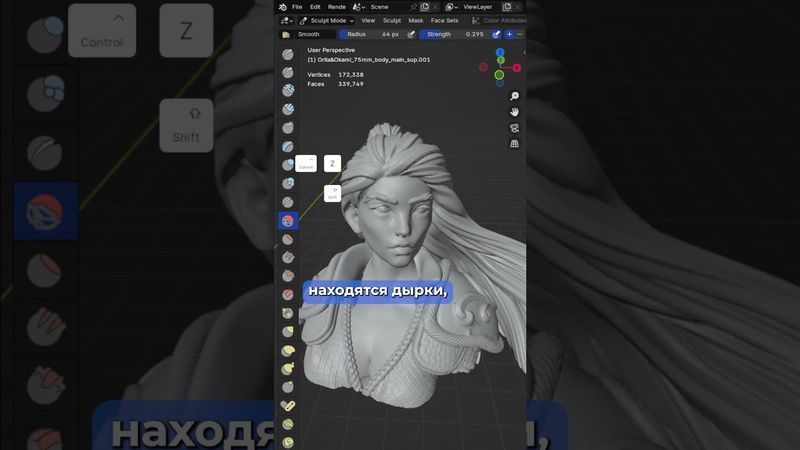The width and height of the screenshot is (800, 450).
Task: Click the Strength slider field
Action: click(x=455, y=34)
